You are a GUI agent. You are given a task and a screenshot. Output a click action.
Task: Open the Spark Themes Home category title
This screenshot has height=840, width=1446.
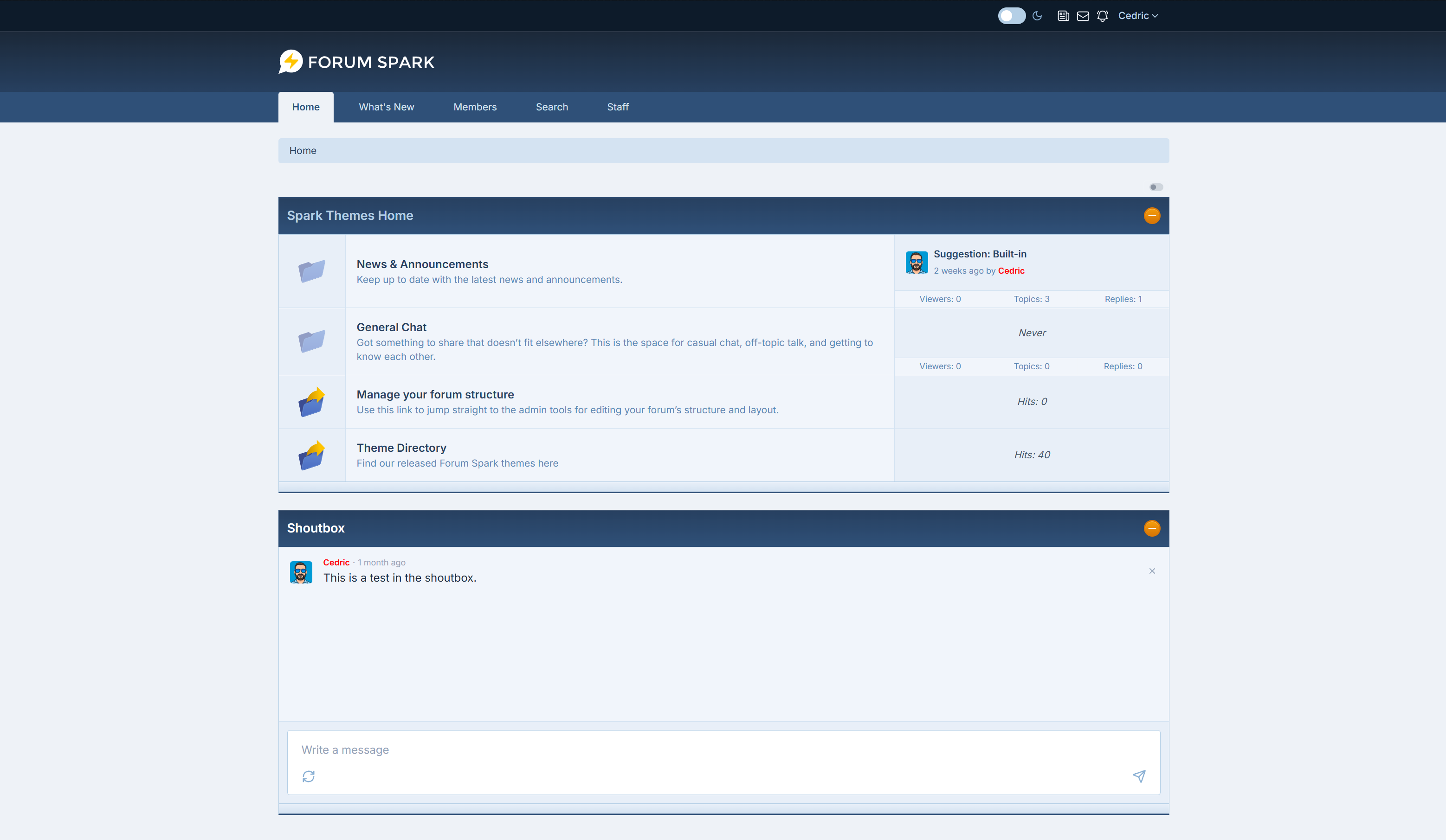click(350, 216)
